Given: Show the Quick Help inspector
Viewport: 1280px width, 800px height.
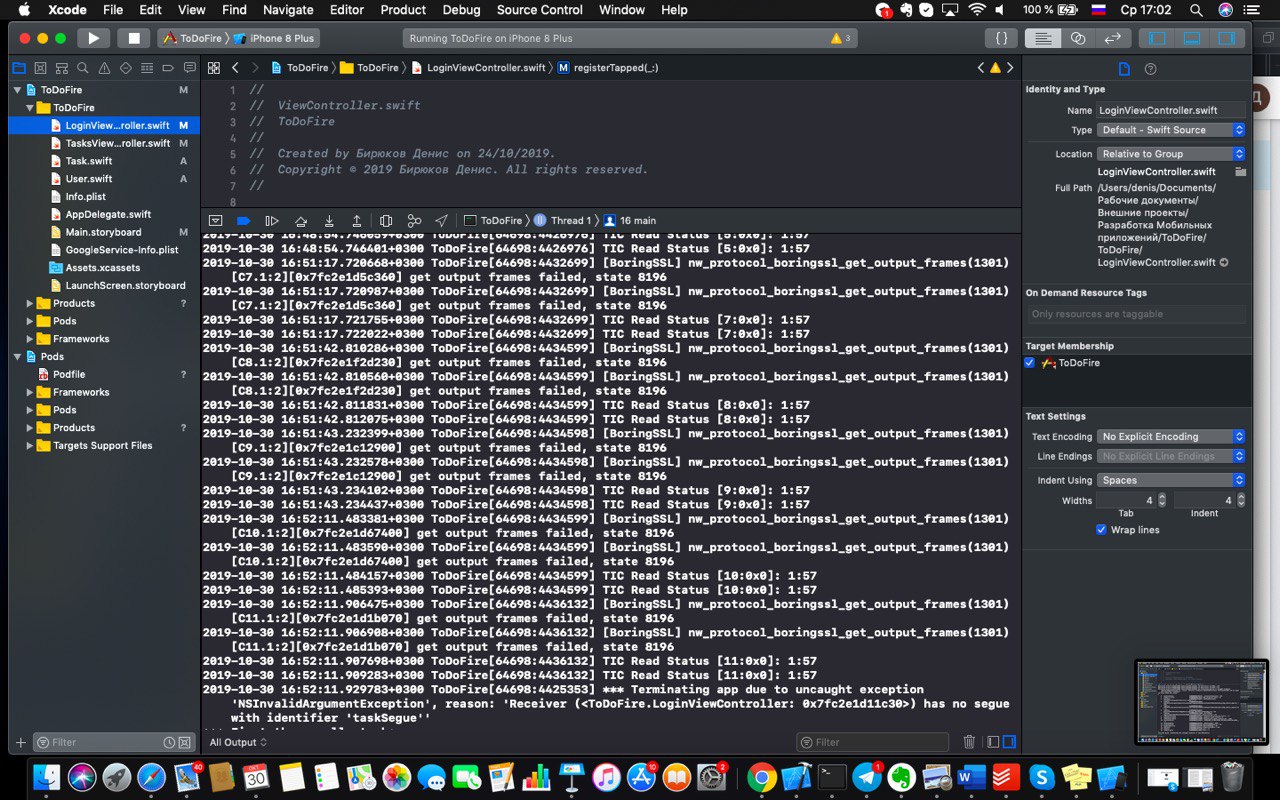Looking at the screenshot, I should pos(1150,69).
